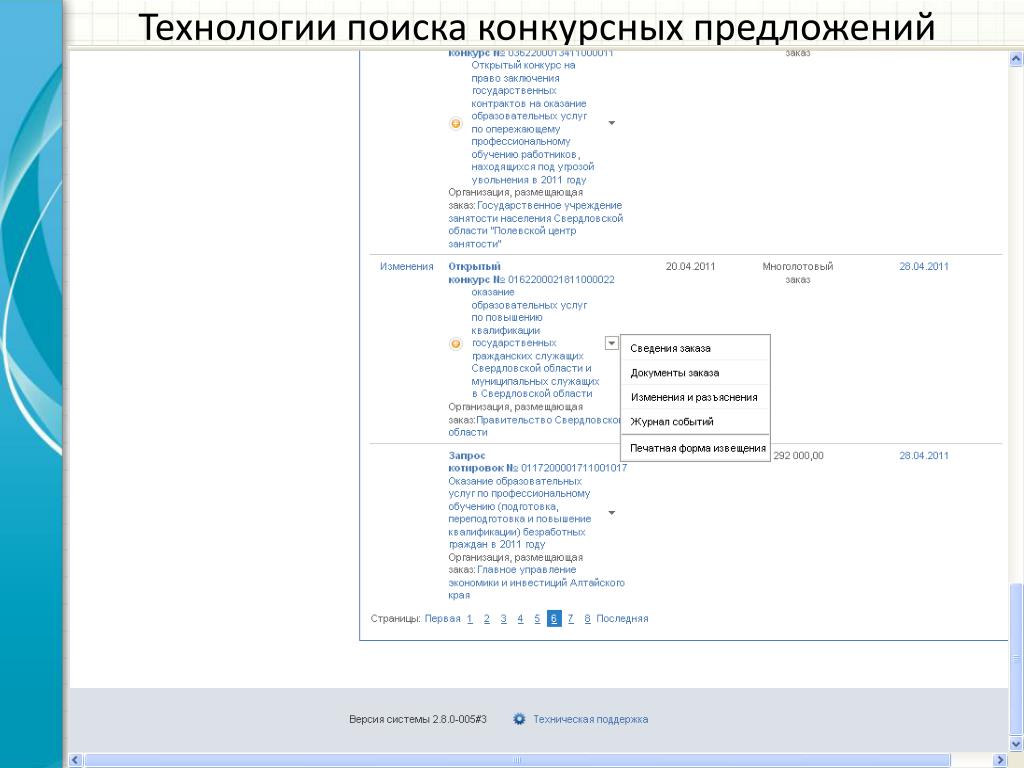Go to pagination page 8
1024x768 pixels.
(x=587, y=618)
